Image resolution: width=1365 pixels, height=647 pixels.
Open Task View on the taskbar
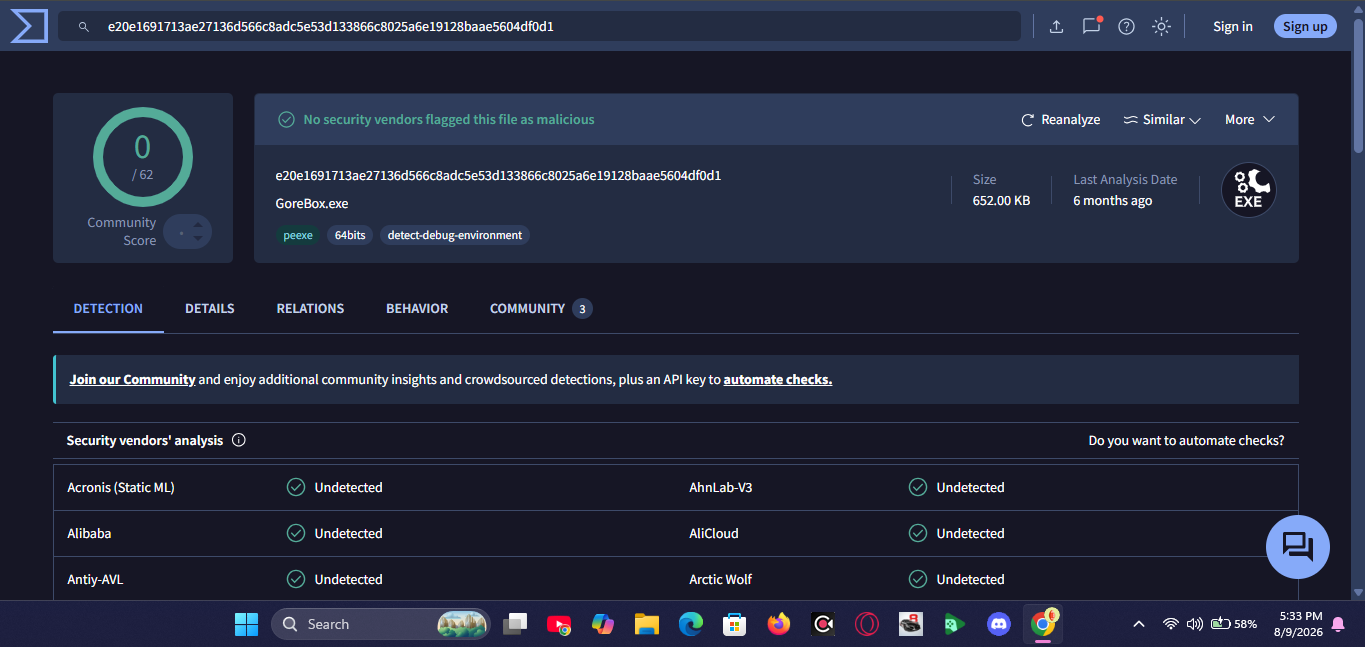pos(515,624)
